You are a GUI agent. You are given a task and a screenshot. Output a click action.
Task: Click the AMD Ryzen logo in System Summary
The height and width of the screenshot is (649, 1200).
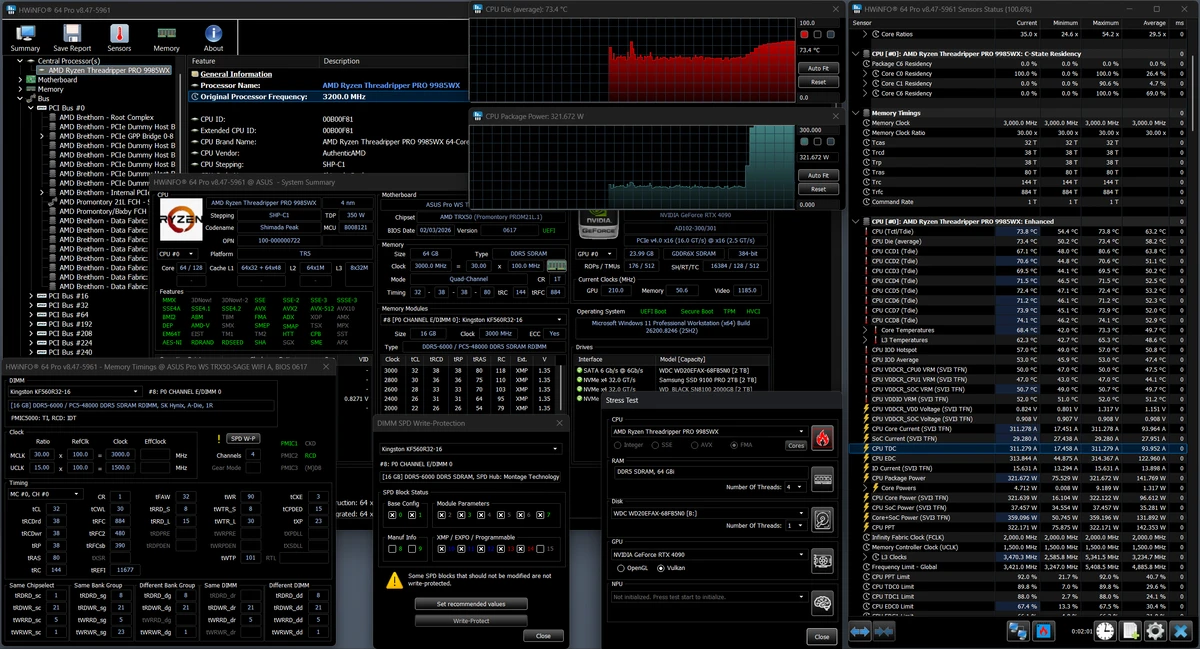pyautogui.click(x=180, y=219)
